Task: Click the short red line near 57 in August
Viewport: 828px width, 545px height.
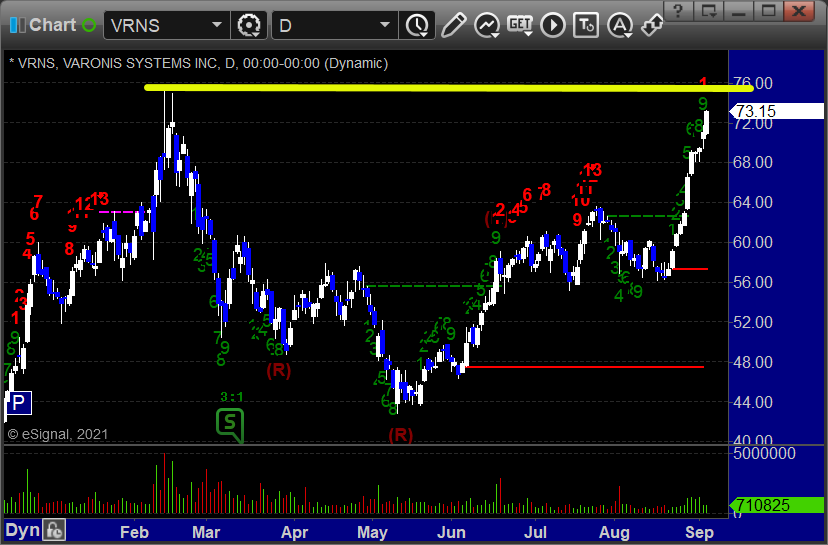Action: tap(689, 269)
